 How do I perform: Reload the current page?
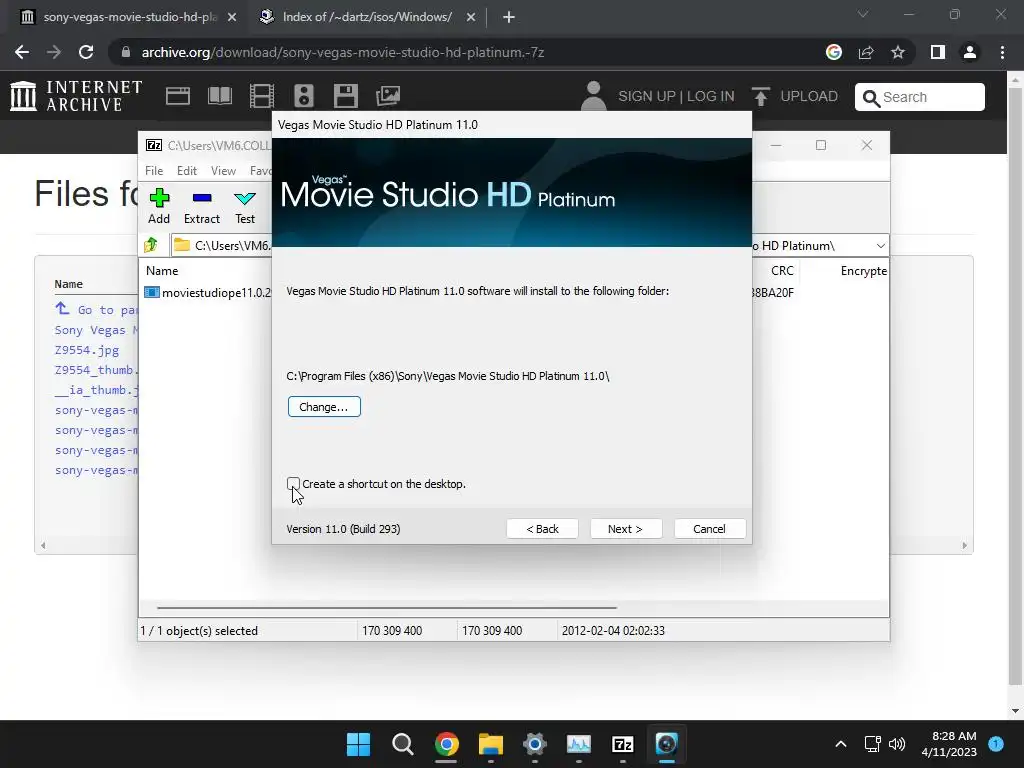(x=86, y=52)
